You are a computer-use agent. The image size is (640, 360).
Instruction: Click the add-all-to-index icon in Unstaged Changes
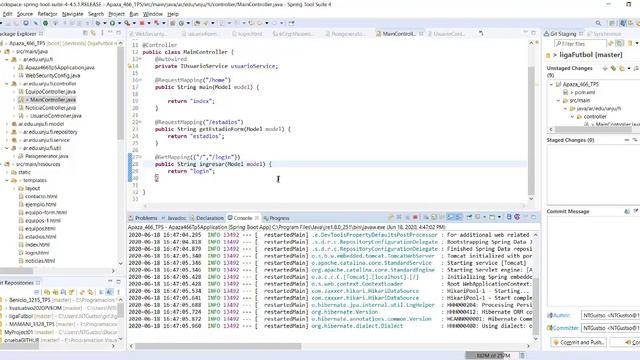(x=613, y=68)
